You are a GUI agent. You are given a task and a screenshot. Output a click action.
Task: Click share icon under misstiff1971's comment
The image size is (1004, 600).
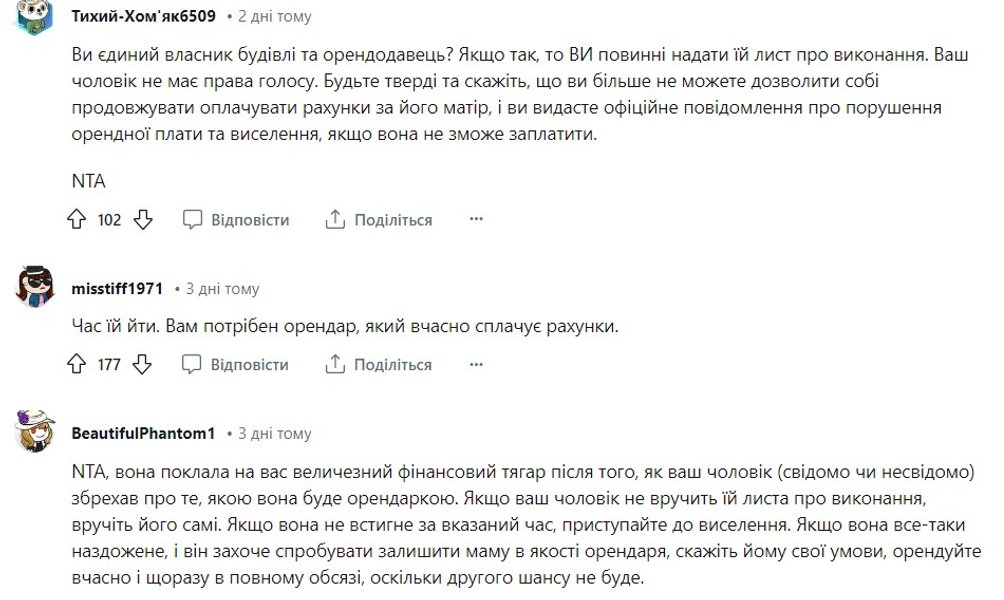click(x=336, y=365)
